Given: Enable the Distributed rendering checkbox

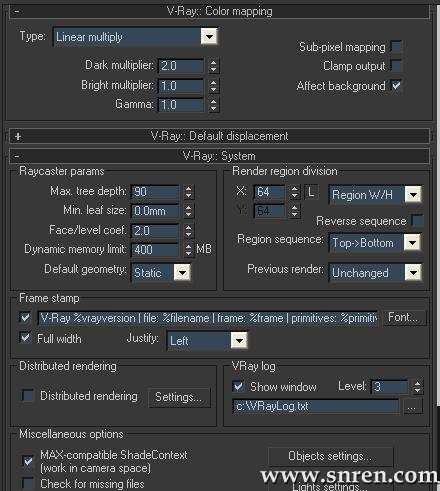Looking at the screenshot, I should (27, 395).
